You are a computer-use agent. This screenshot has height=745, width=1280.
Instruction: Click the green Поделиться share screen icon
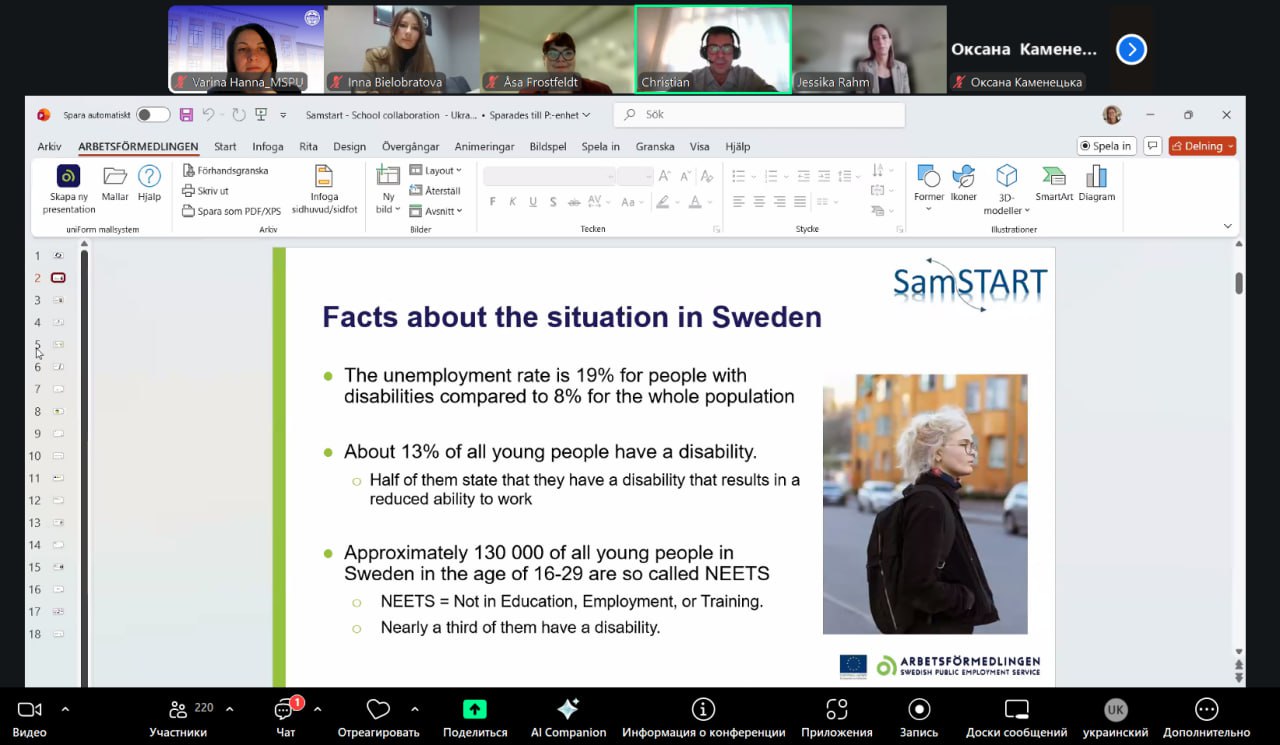point(474,710)
